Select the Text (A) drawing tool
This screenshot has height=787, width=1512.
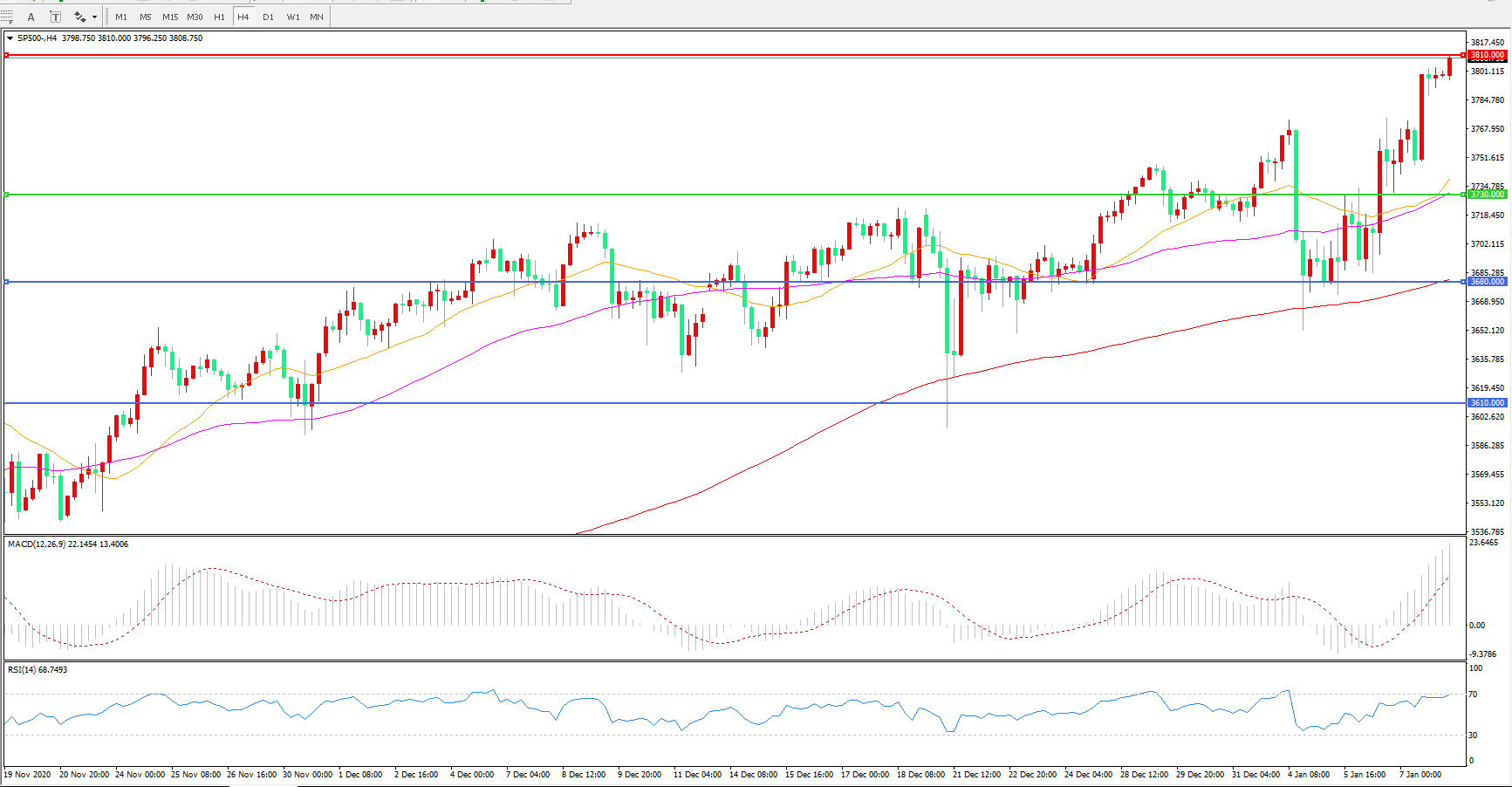coord(31,17)
